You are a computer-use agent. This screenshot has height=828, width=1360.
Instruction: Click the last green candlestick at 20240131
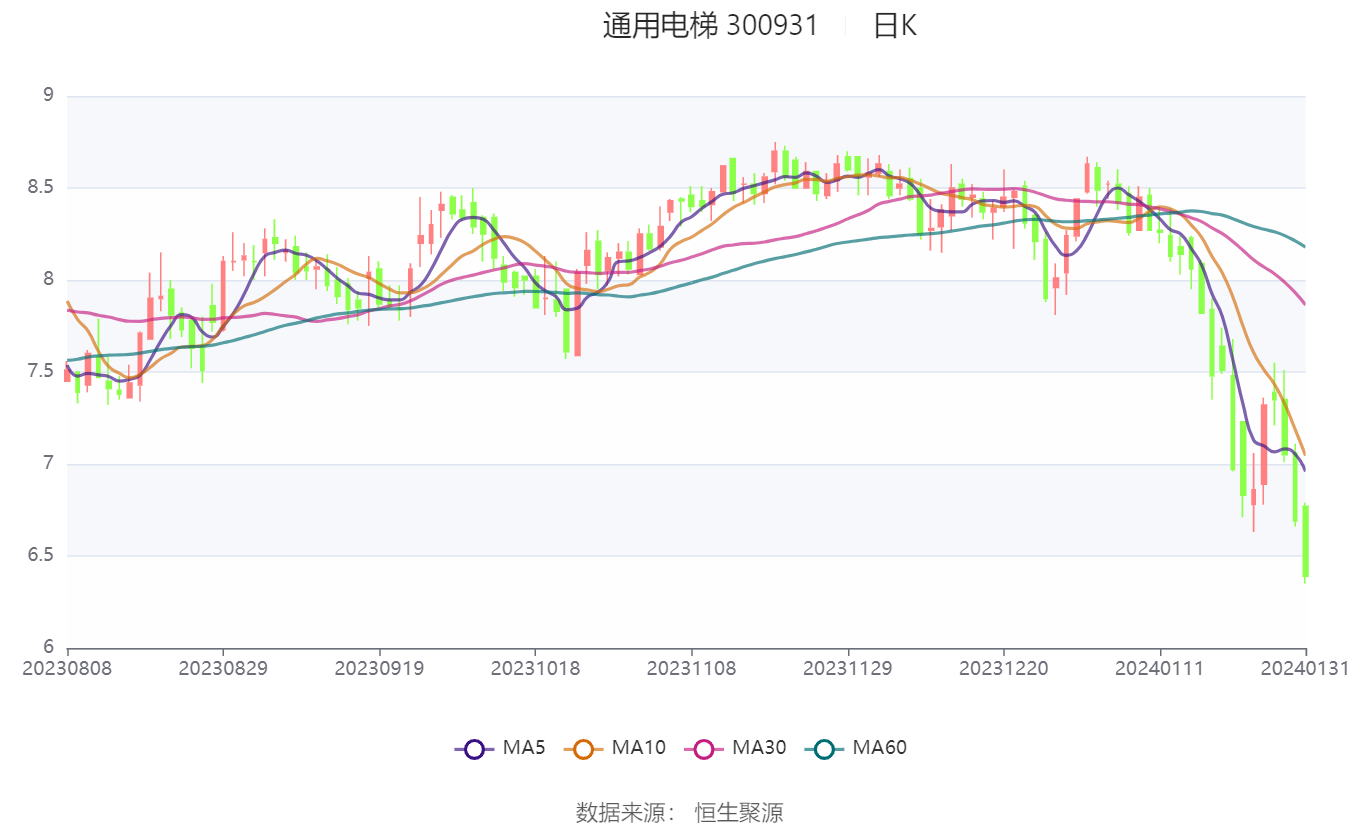[1305, 541]
